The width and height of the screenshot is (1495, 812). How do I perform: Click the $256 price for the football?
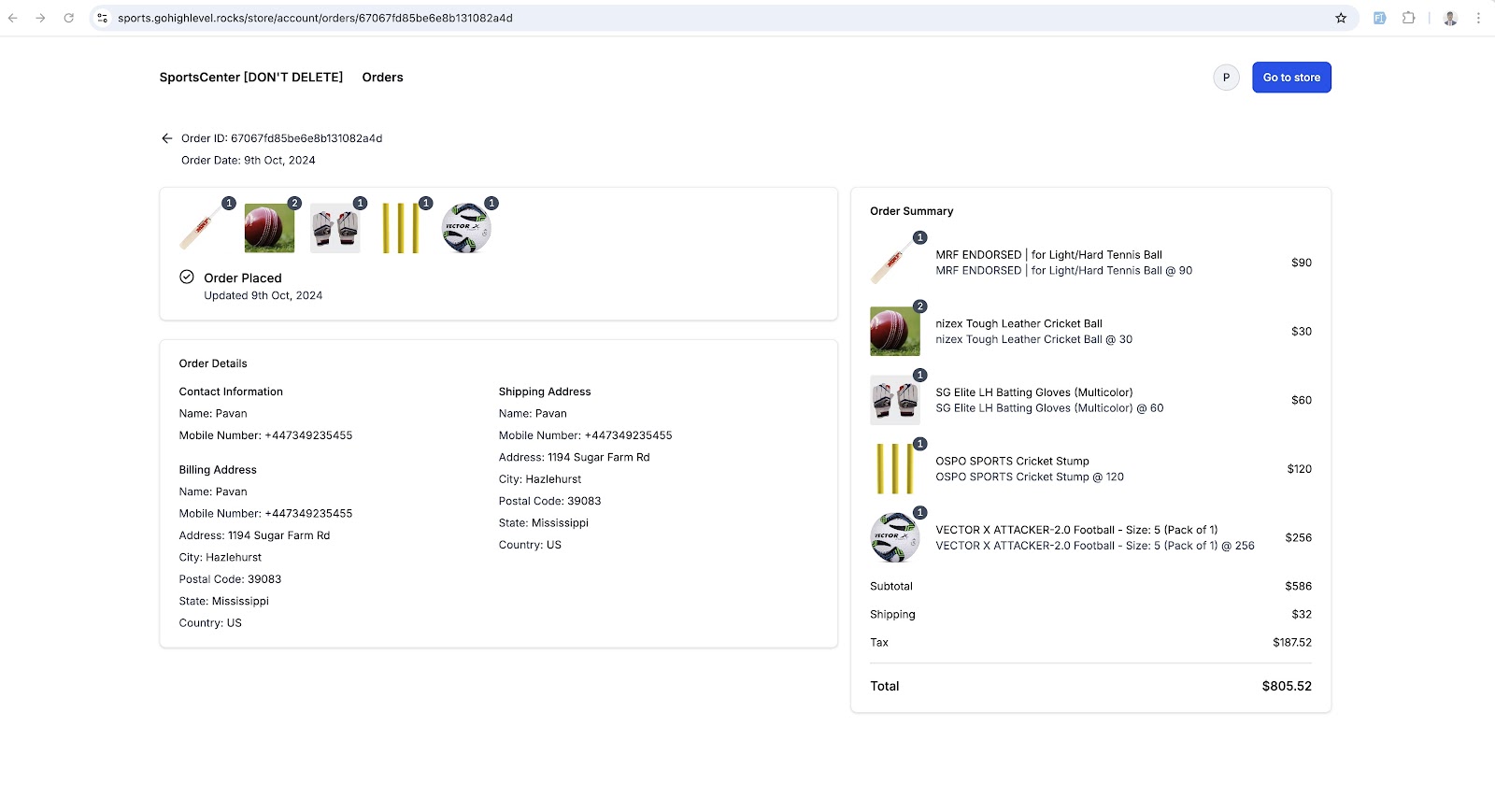[1298, 537]
